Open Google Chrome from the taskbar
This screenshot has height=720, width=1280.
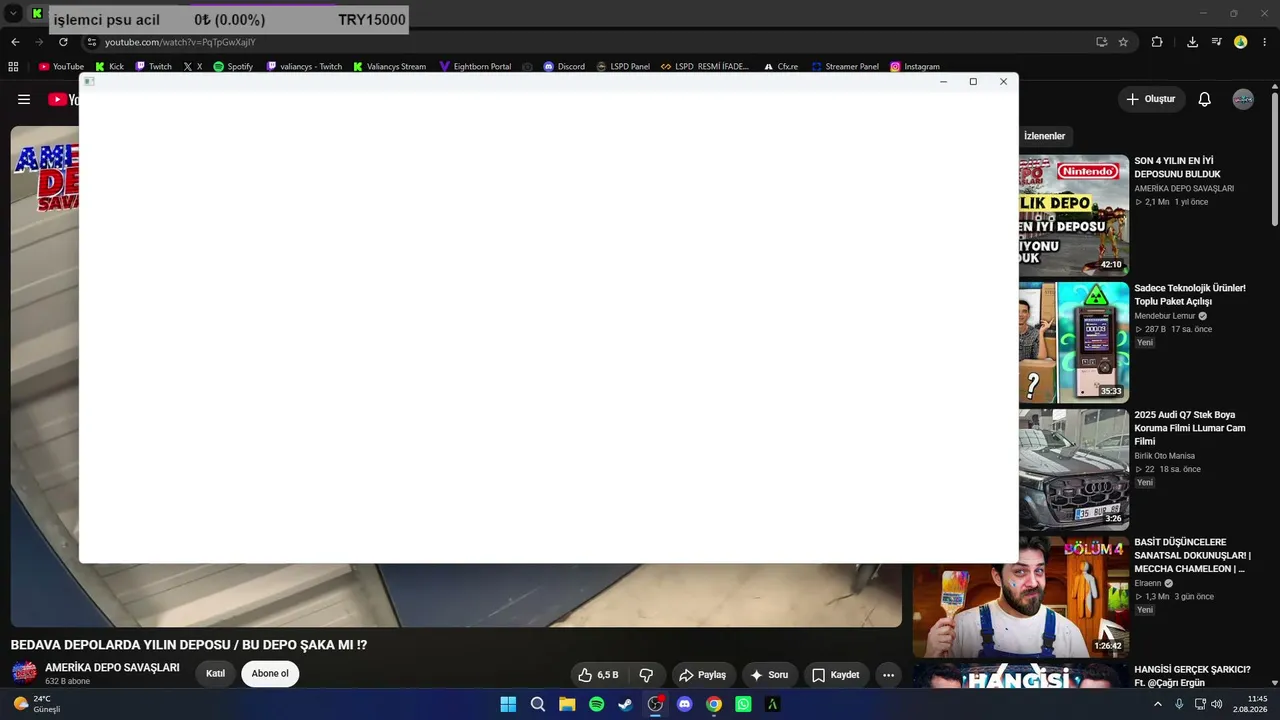point(713,704)
